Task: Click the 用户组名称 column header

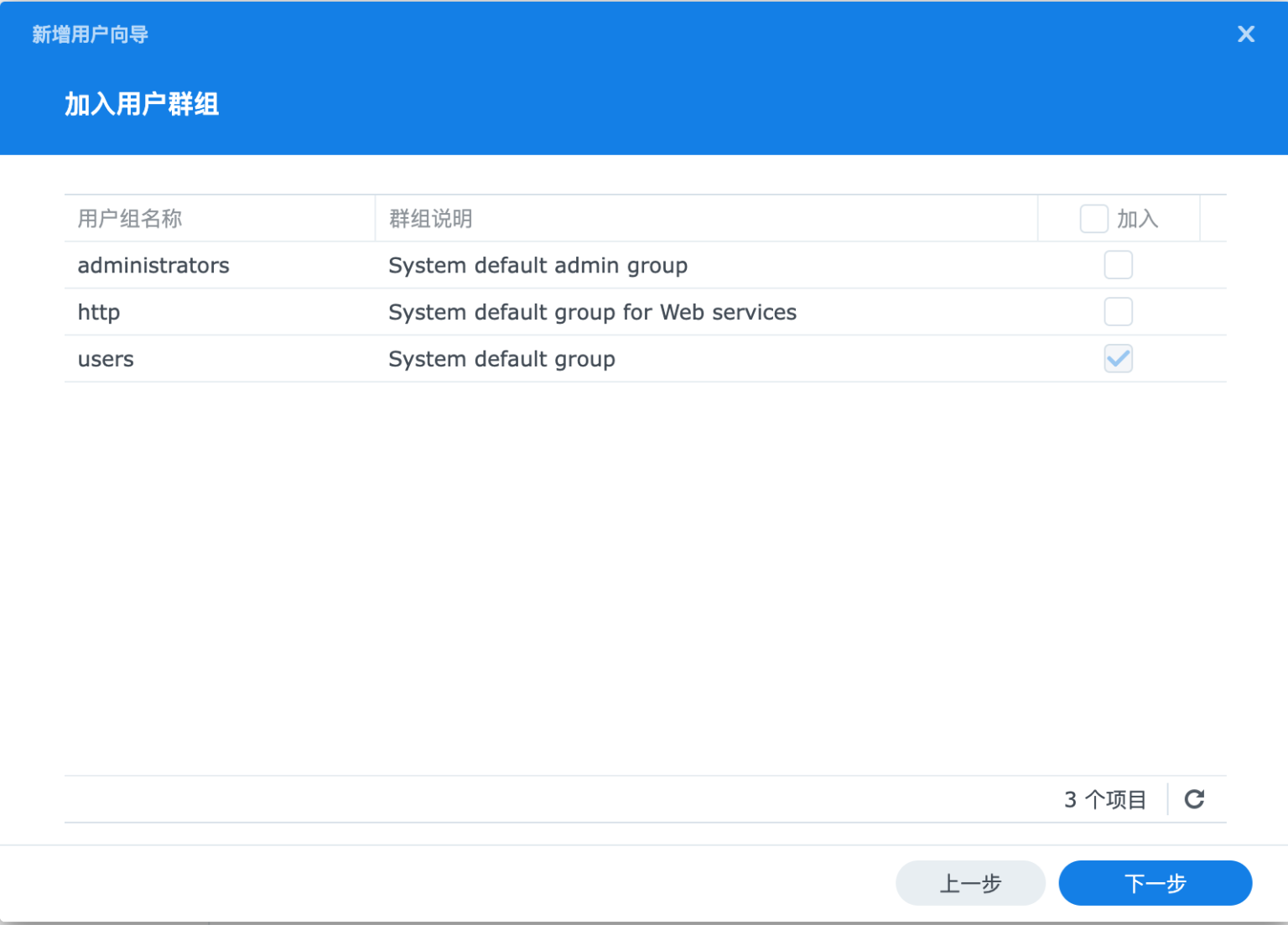Action: click(x=131, y=218)
